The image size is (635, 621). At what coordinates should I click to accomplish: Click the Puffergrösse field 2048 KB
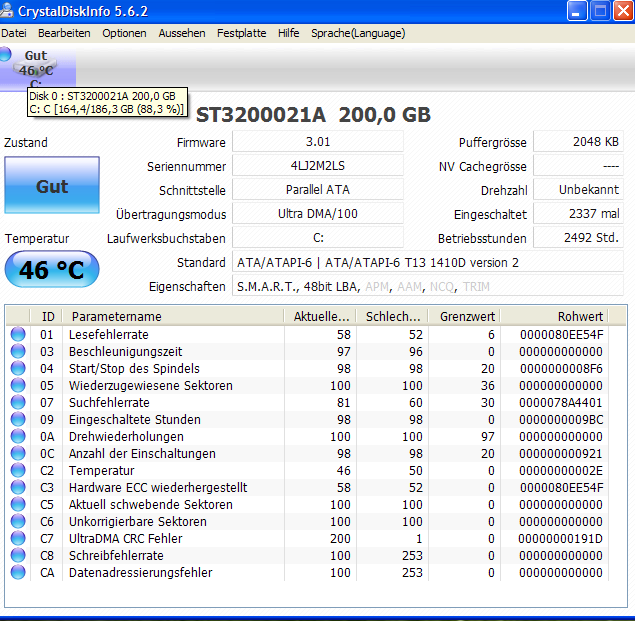578,142
